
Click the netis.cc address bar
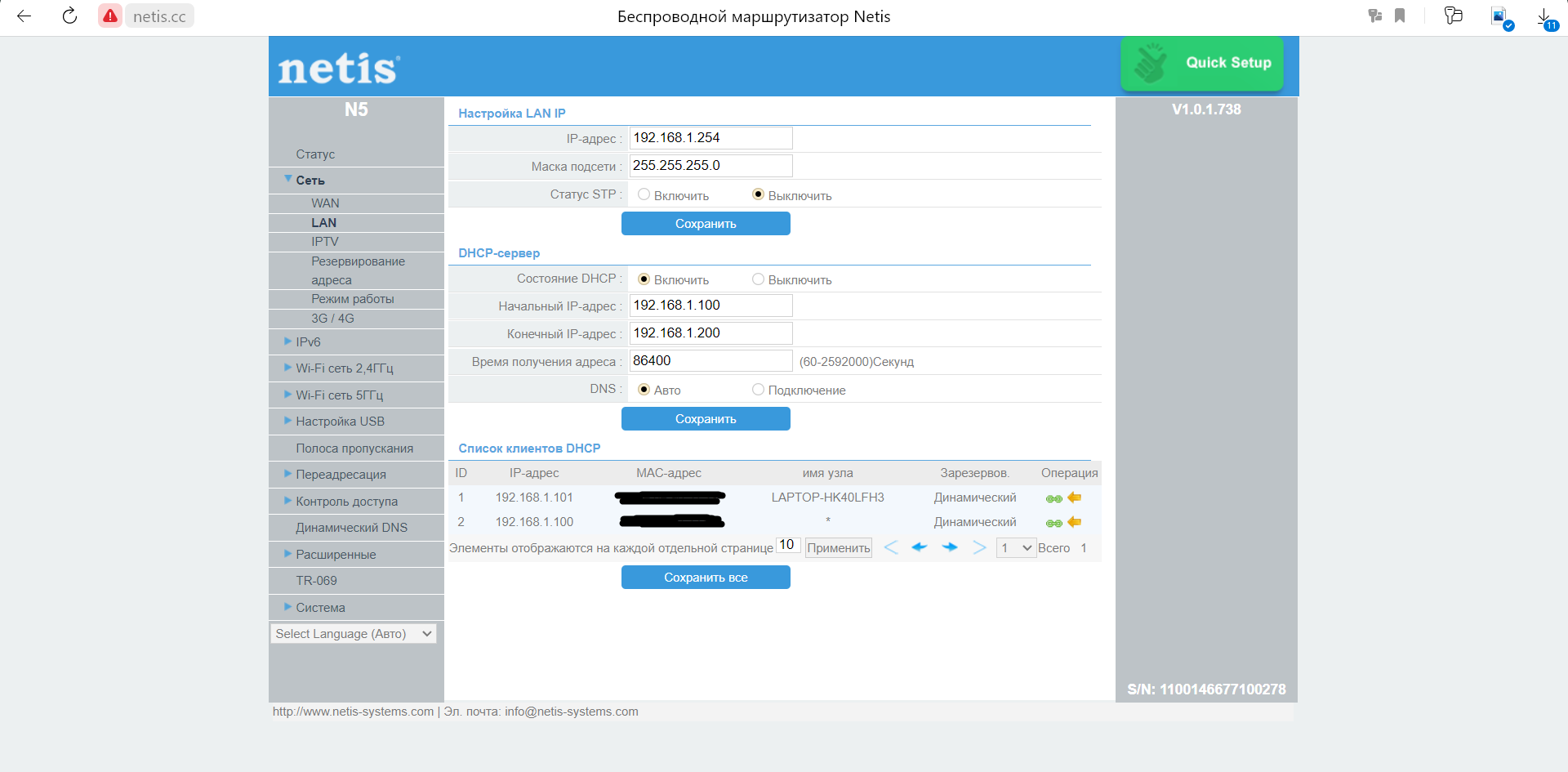point(159,16)
